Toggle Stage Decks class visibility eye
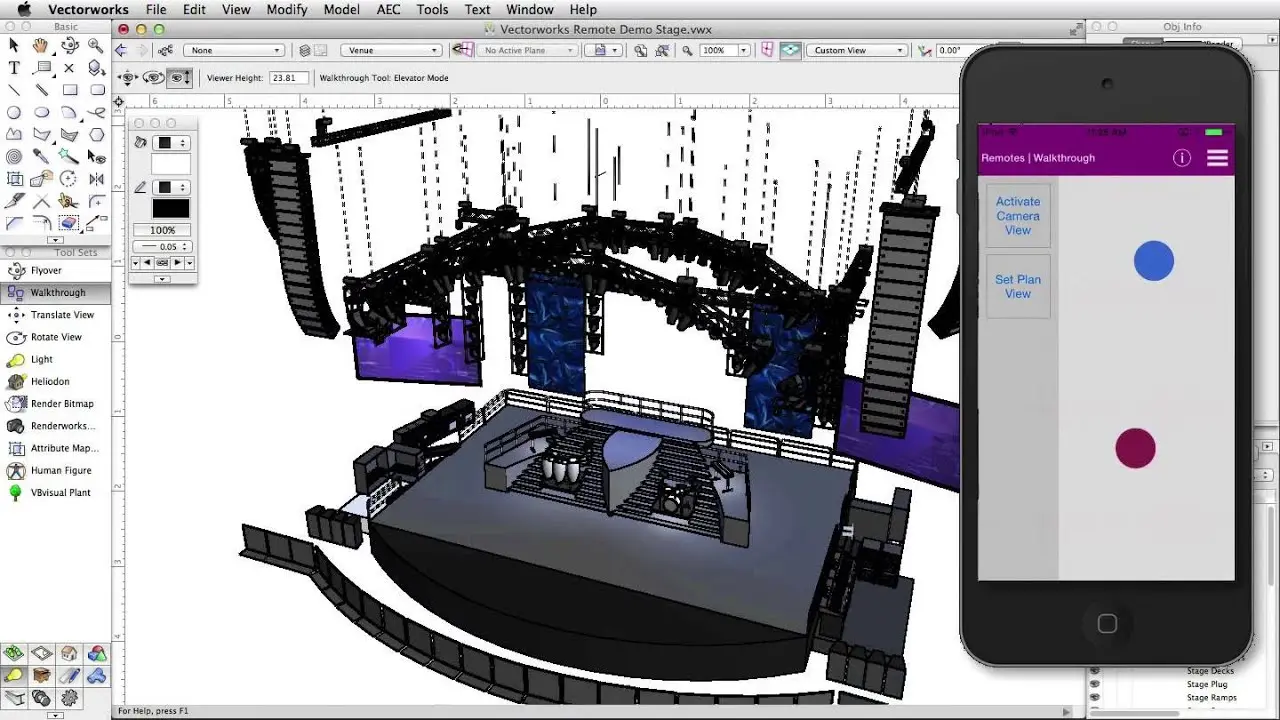This screenshot has width=1280, height=720. pos(1094,671)
